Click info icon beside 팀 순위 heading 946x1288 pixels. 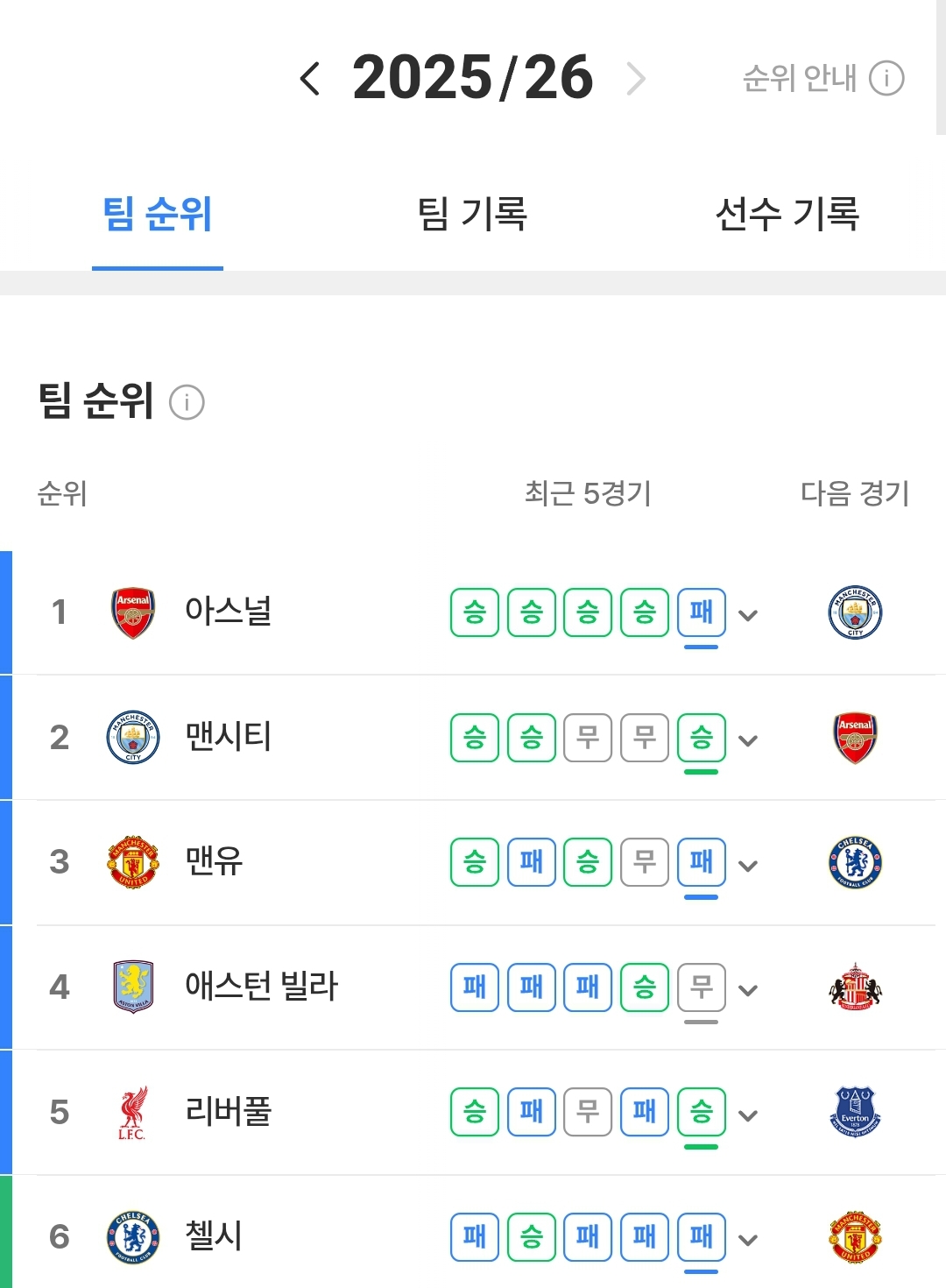tap(187, 402)
